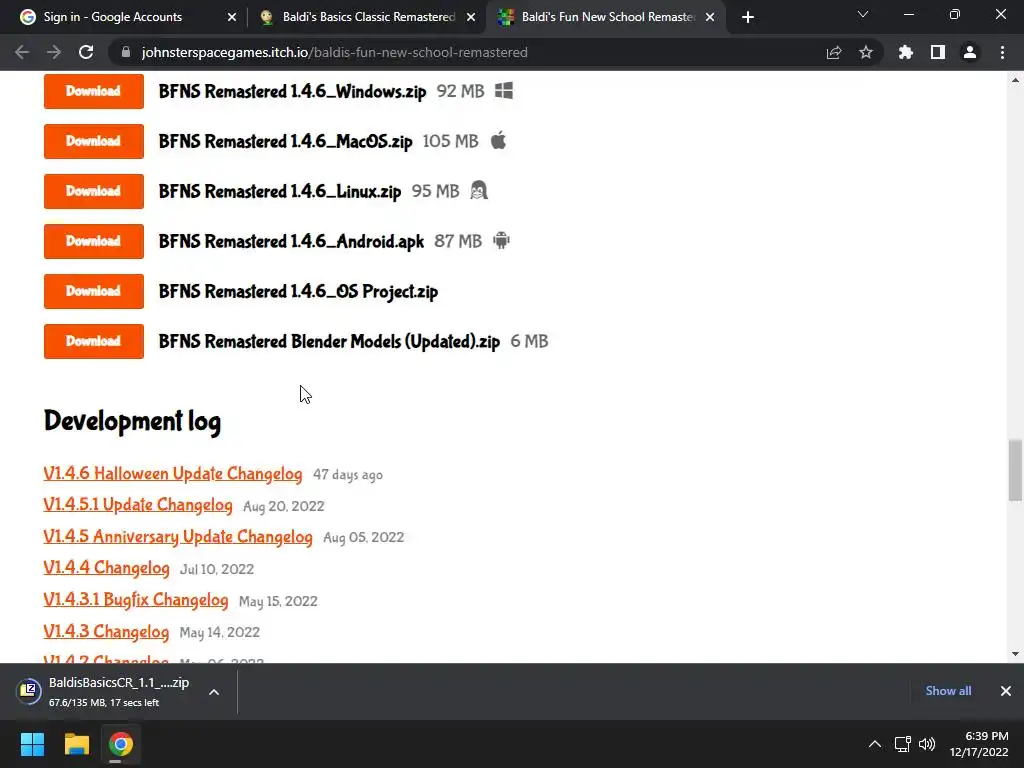The image size is (1024, 768).
Task: Click scrollbar down arrow
Action: pyautogui.click(x=1015, y=654)
